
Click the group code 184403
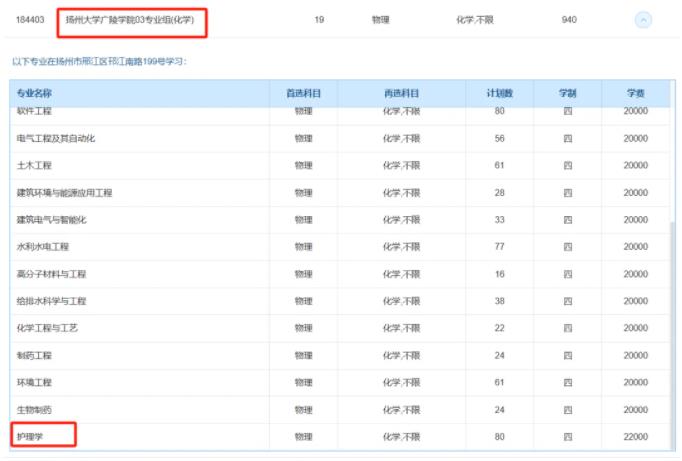coord(30,20)
